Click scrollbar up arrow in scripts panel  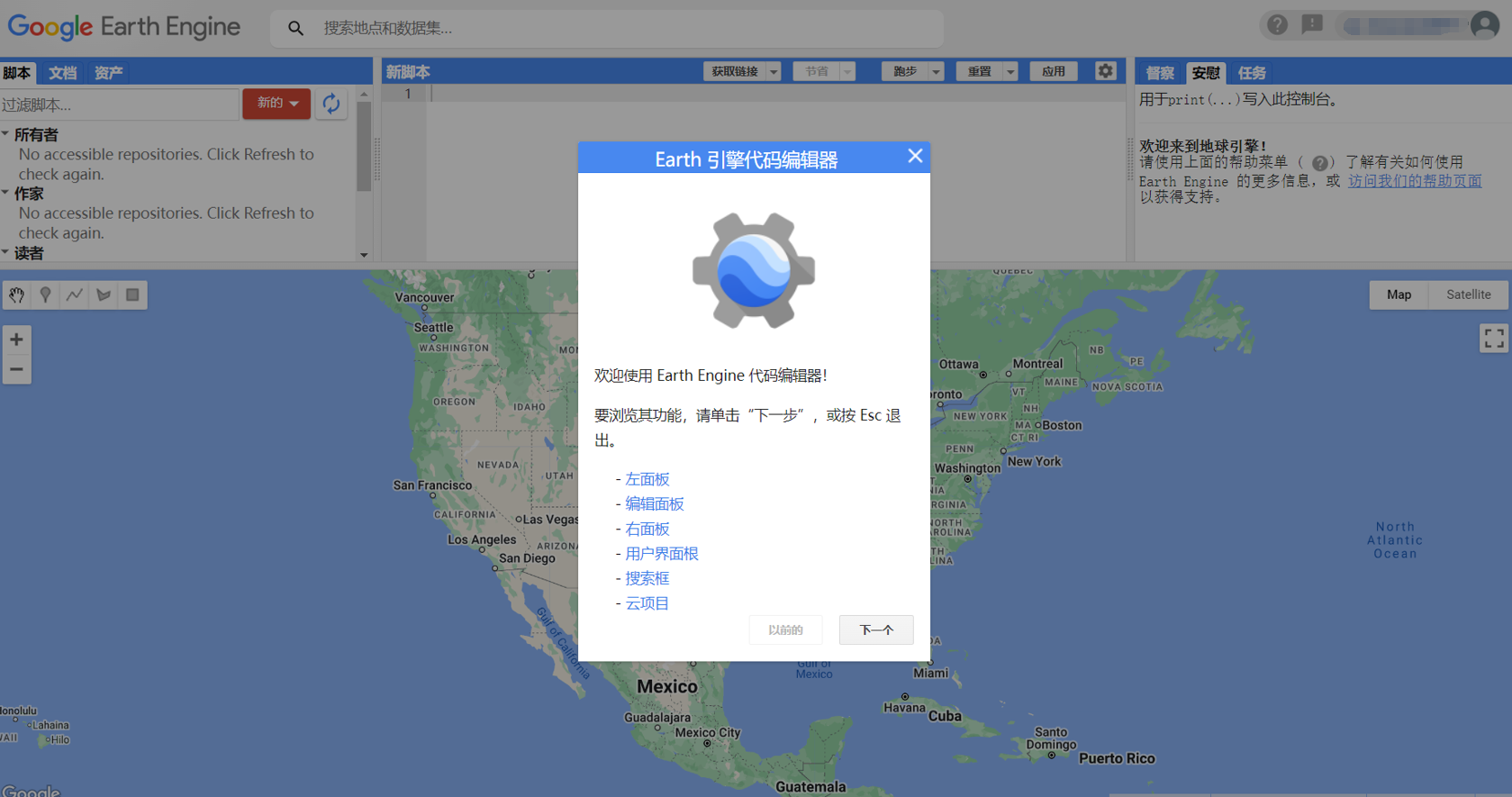pyautogui.click(x=364, y=94)
